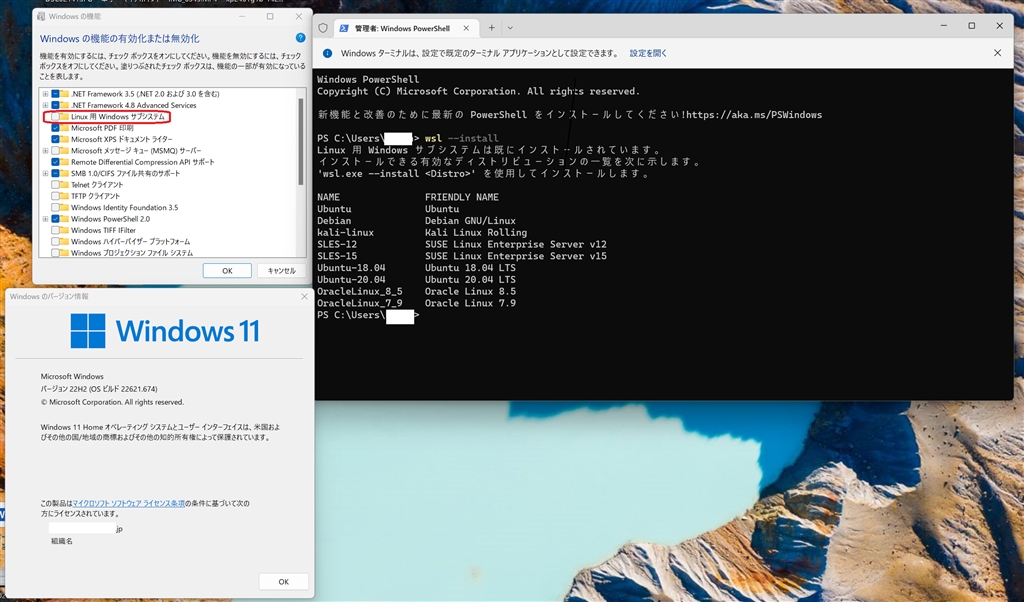Click the PowerShell icon on the terminal tab

[x=344, y=28]
